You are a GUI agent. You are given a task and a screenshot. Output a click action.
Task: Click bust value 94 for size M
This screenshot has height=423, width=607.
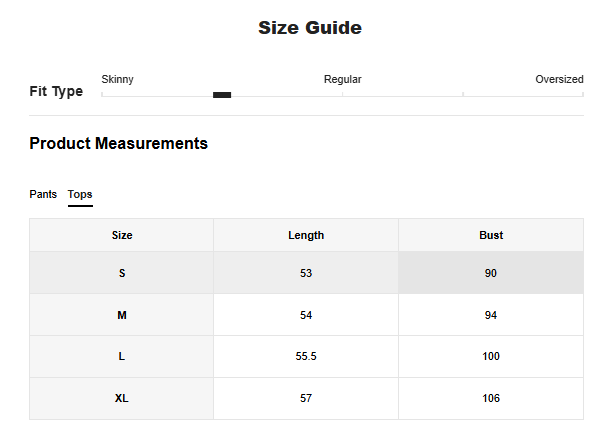coord(490,315)
